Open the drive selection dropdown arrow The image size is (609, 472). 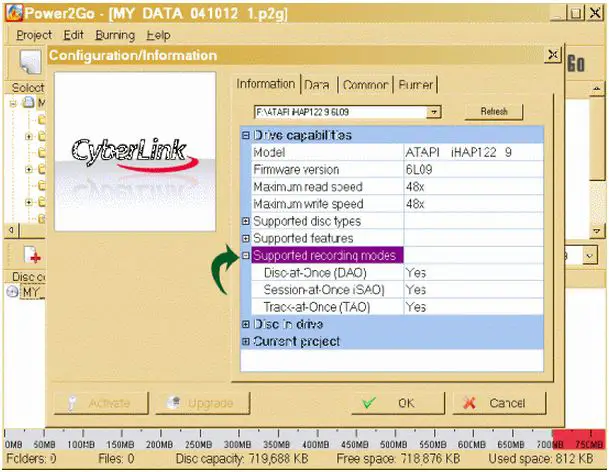click(433, 112)
